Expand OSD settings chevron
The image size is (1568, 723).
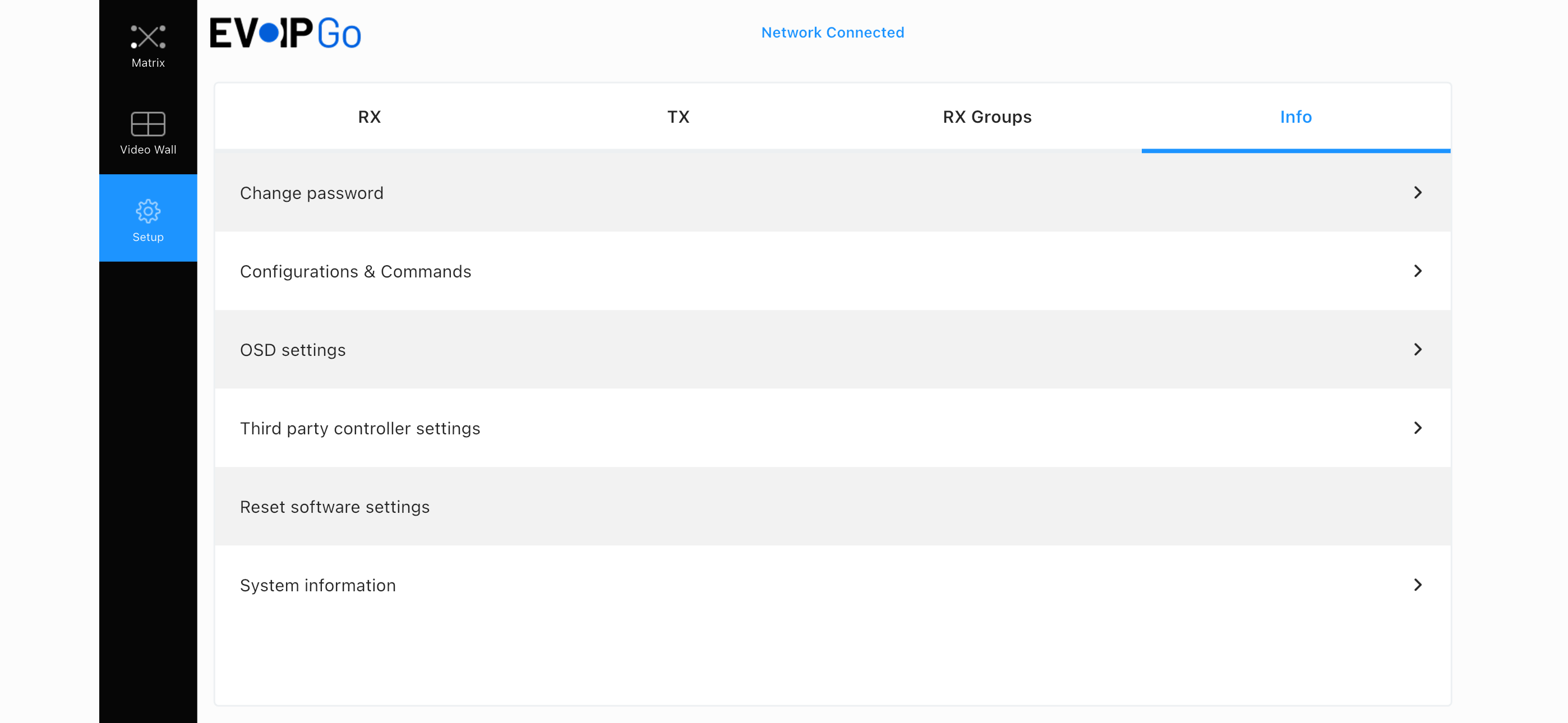tap(1418, 349)
